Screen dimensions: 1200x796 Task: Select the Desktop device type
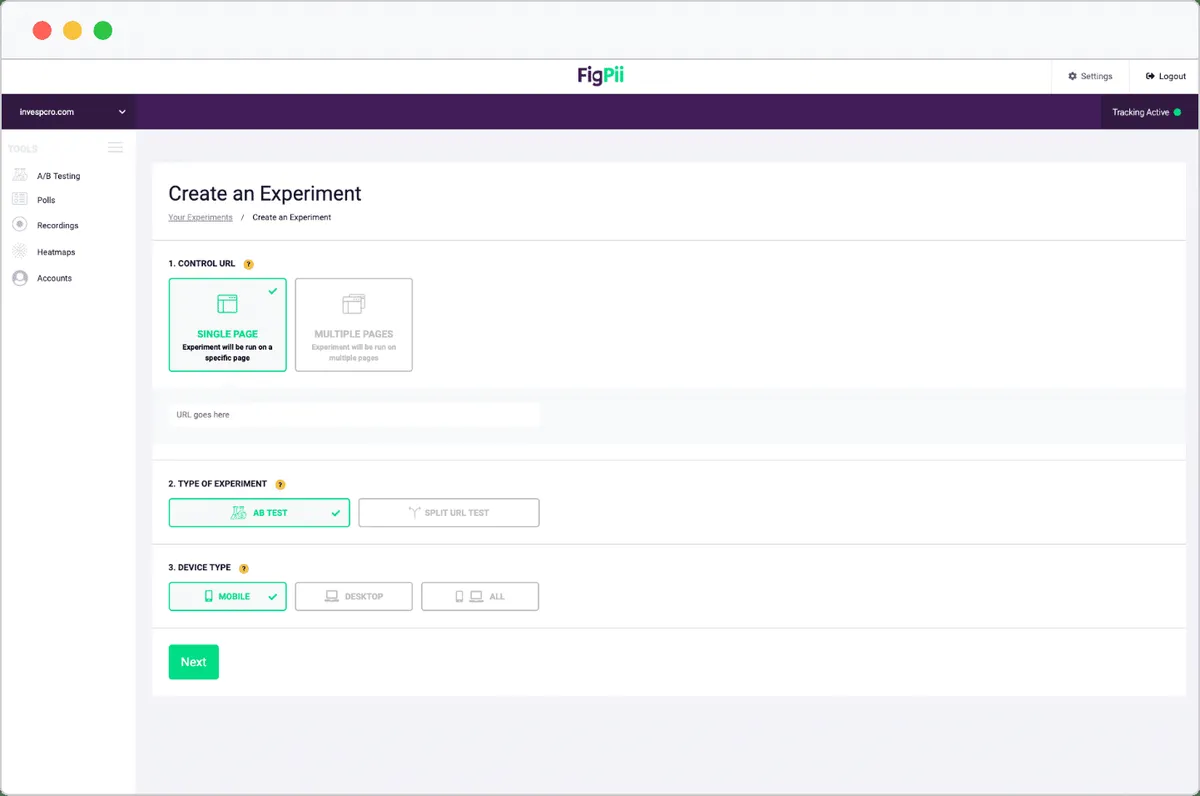pyautogui.click(x=354, y=596)
